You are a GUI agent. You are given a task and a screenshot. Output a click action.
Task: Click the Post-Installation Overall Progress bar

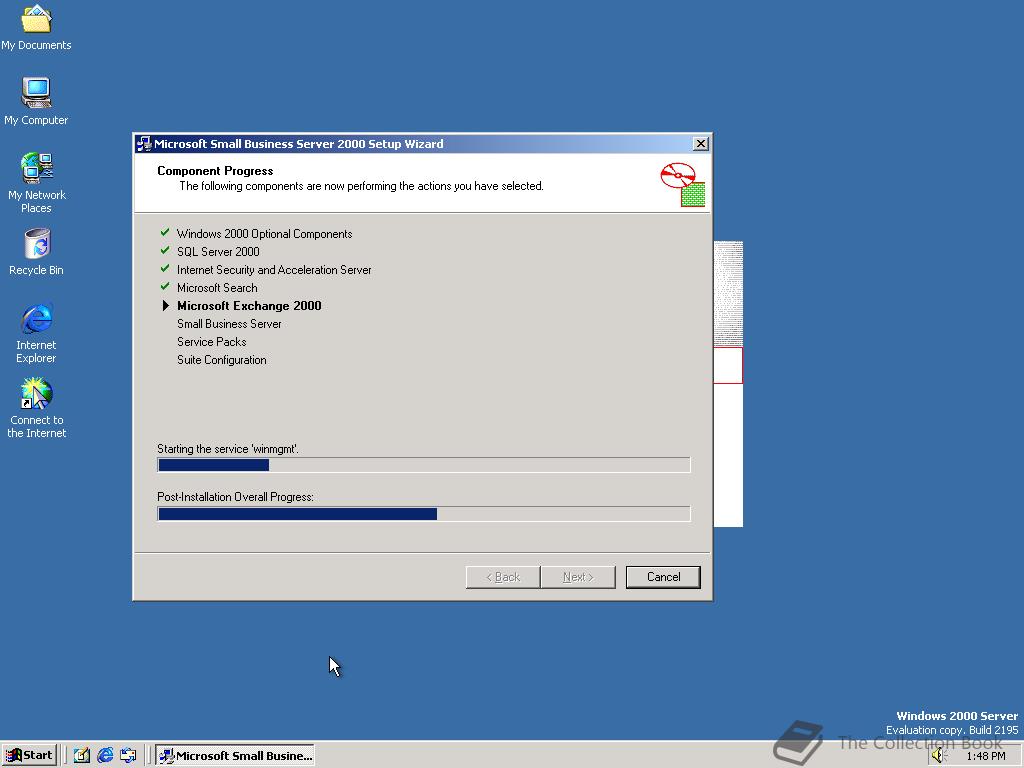click(x=423, y=513)
